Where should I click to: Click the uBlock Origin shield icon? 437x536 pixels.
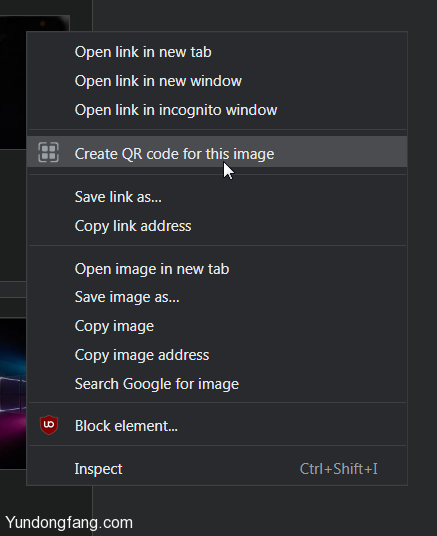coord(49,425)
